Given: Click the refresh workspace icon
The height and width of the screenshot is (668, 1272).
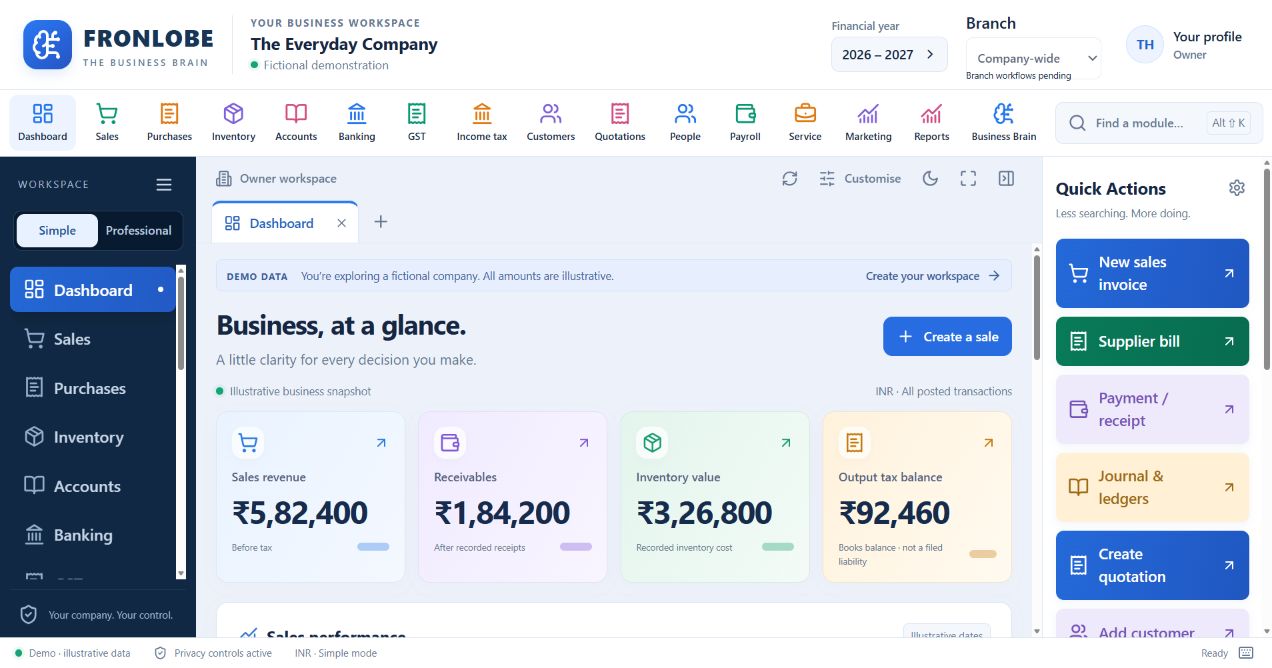Looking at the screenshot, I should pos(790,178).
